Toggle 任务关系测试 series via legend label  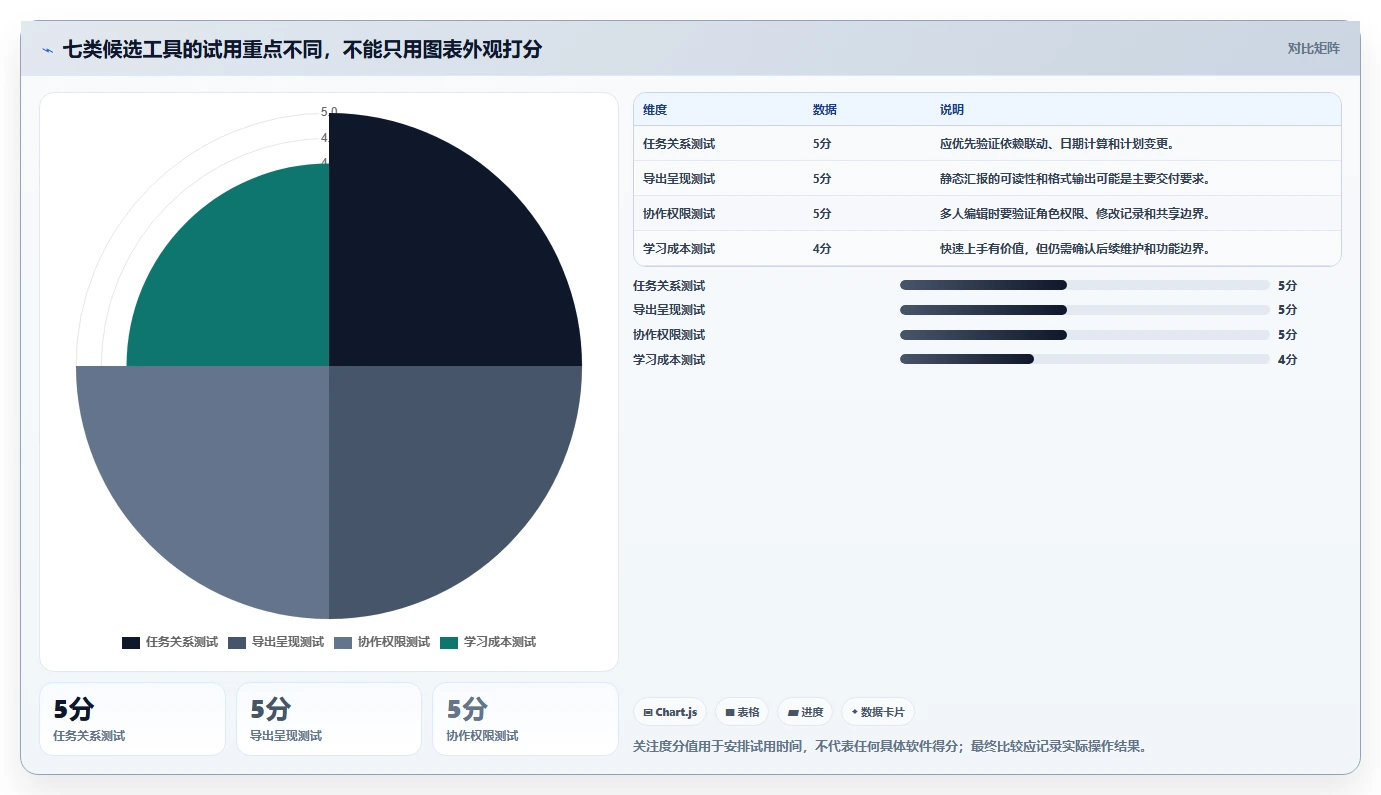(x=182, y=642)
